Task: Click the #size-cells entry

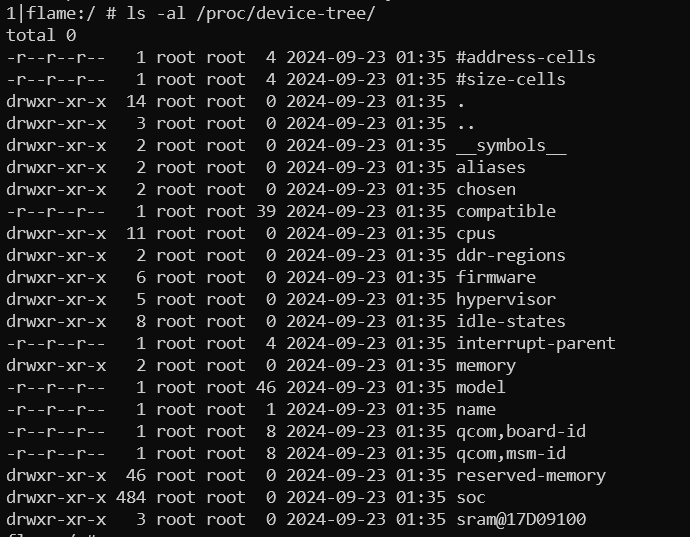Action: pos(510,79)
